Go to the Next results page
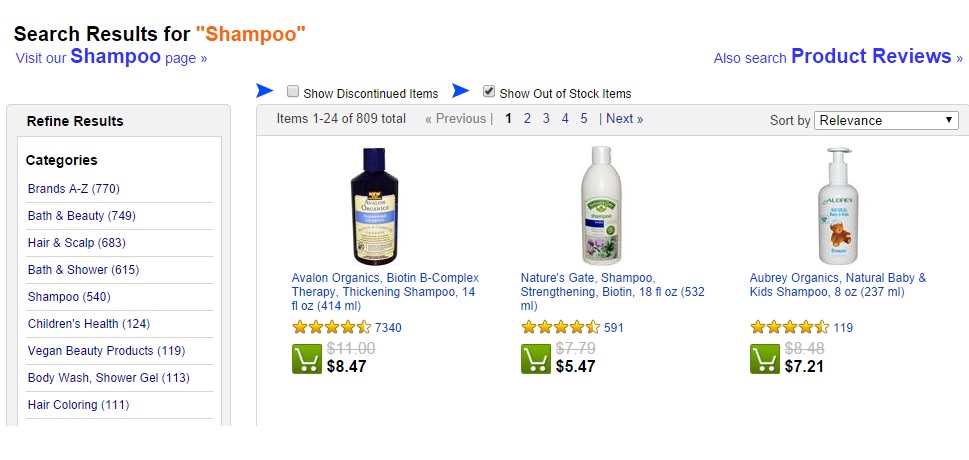 [x=624, y=119]
